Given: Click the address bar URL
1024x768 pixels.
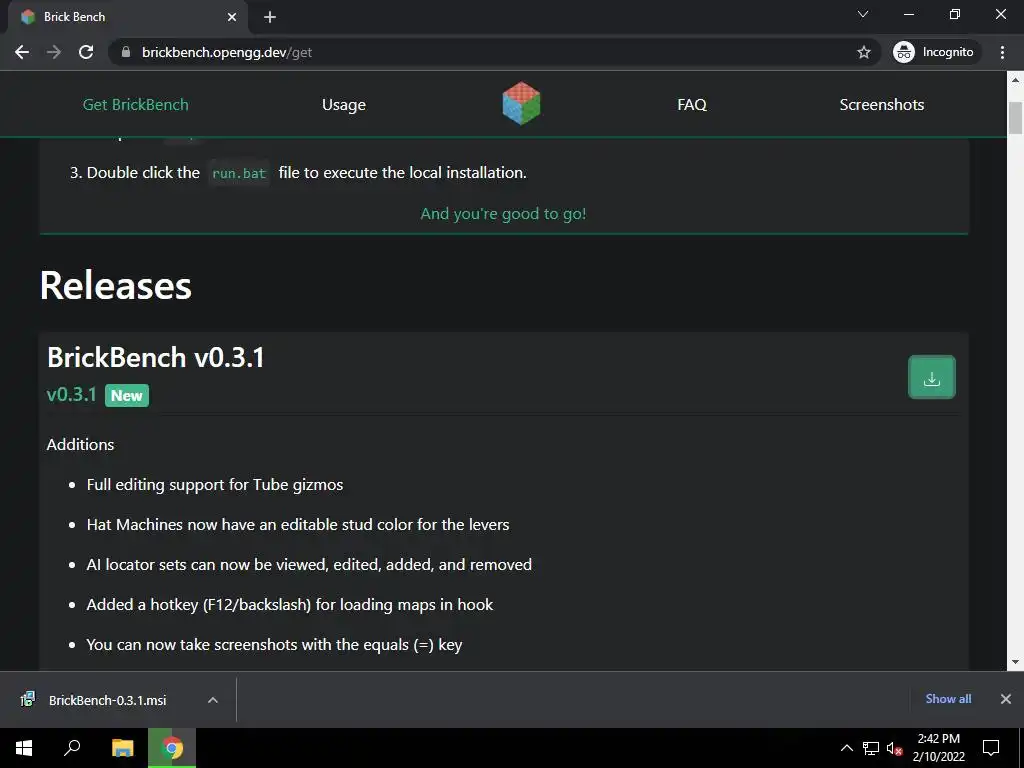Looking at the screenshot, I should 227,52.
